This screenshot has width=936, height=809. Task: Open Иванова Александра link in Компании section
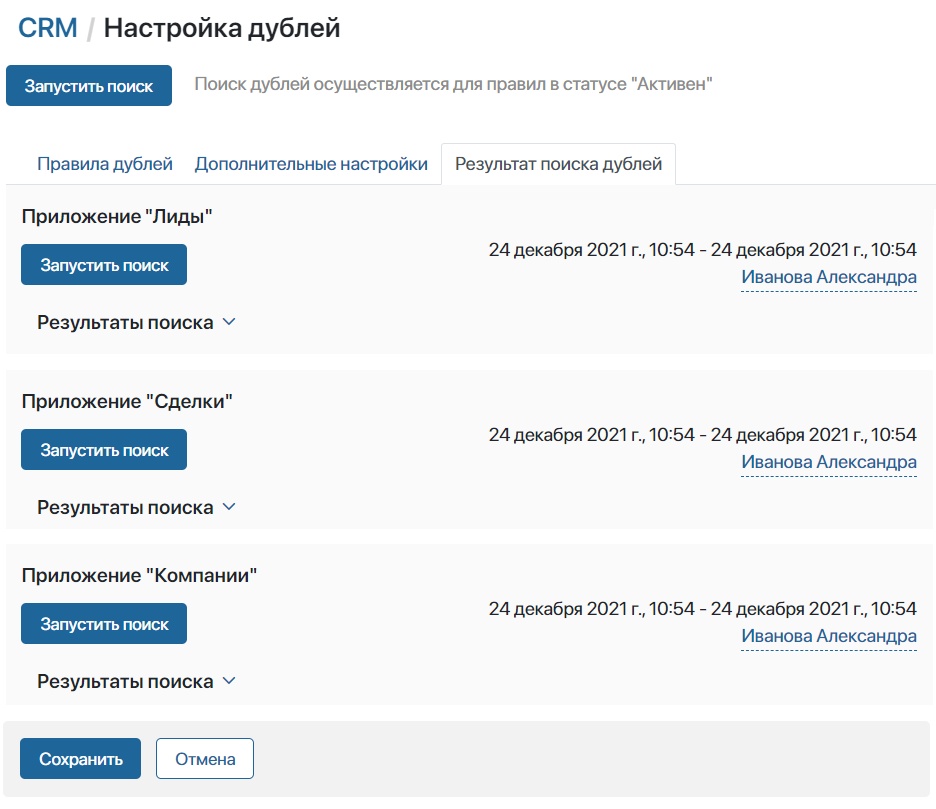point(829,636)
